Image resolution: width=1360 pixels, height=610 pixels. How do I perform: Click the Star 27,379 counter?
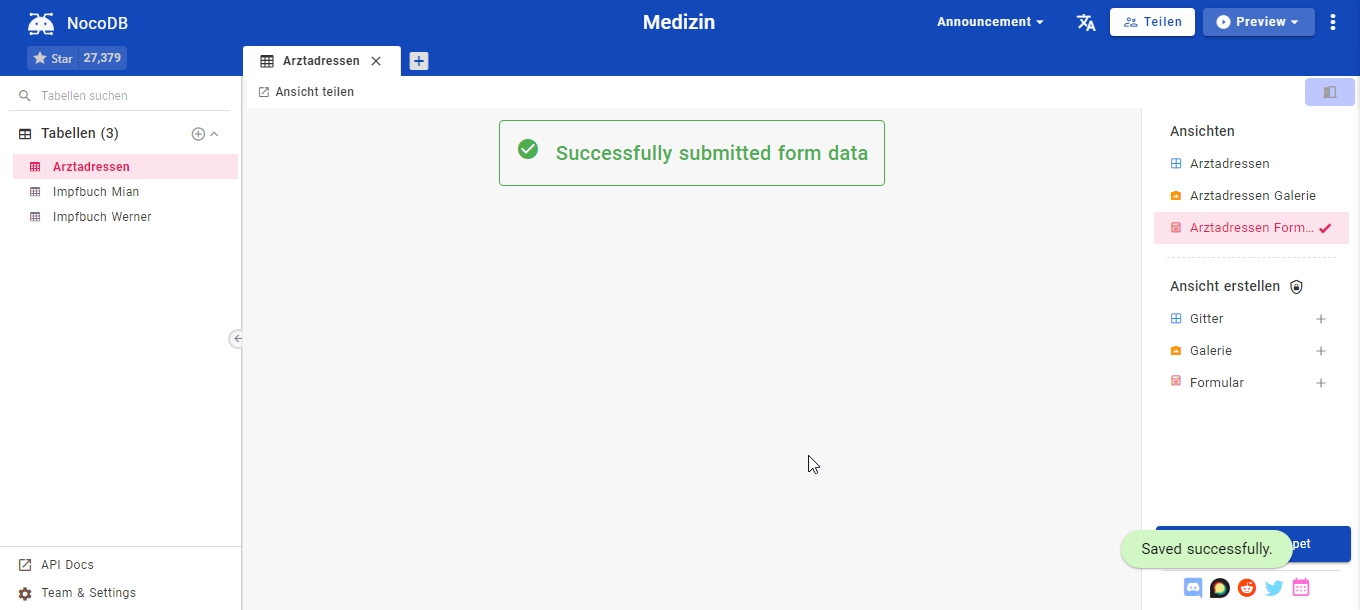(x=76, y=58)
